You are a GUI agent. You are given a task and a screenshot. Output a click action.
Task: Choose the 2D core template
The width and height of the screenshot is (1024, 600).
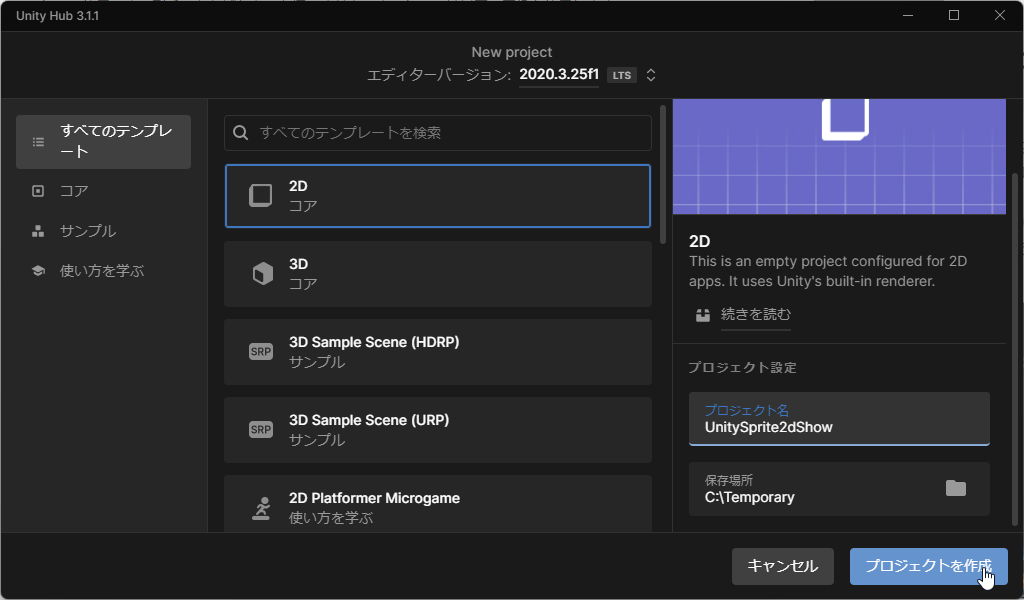pos(438,196)
